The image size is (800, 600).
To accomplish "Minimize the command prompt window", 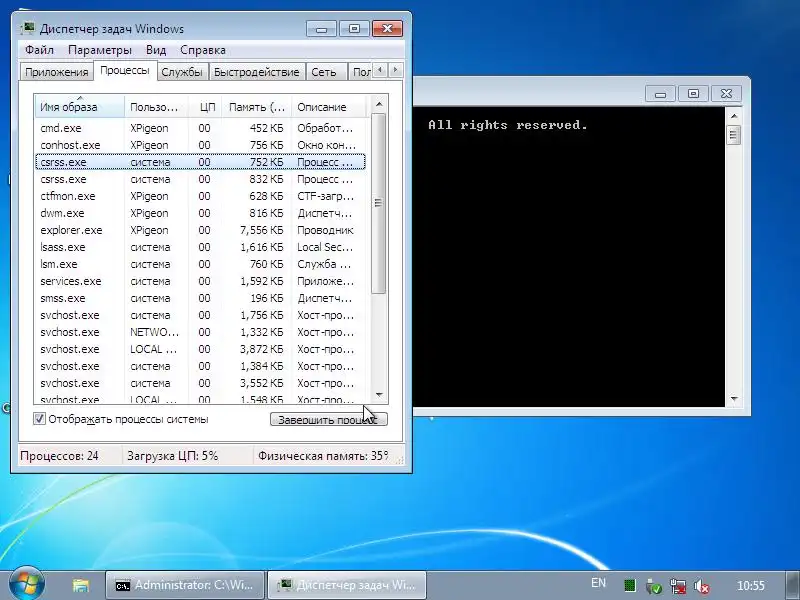I will coord(660,94).
